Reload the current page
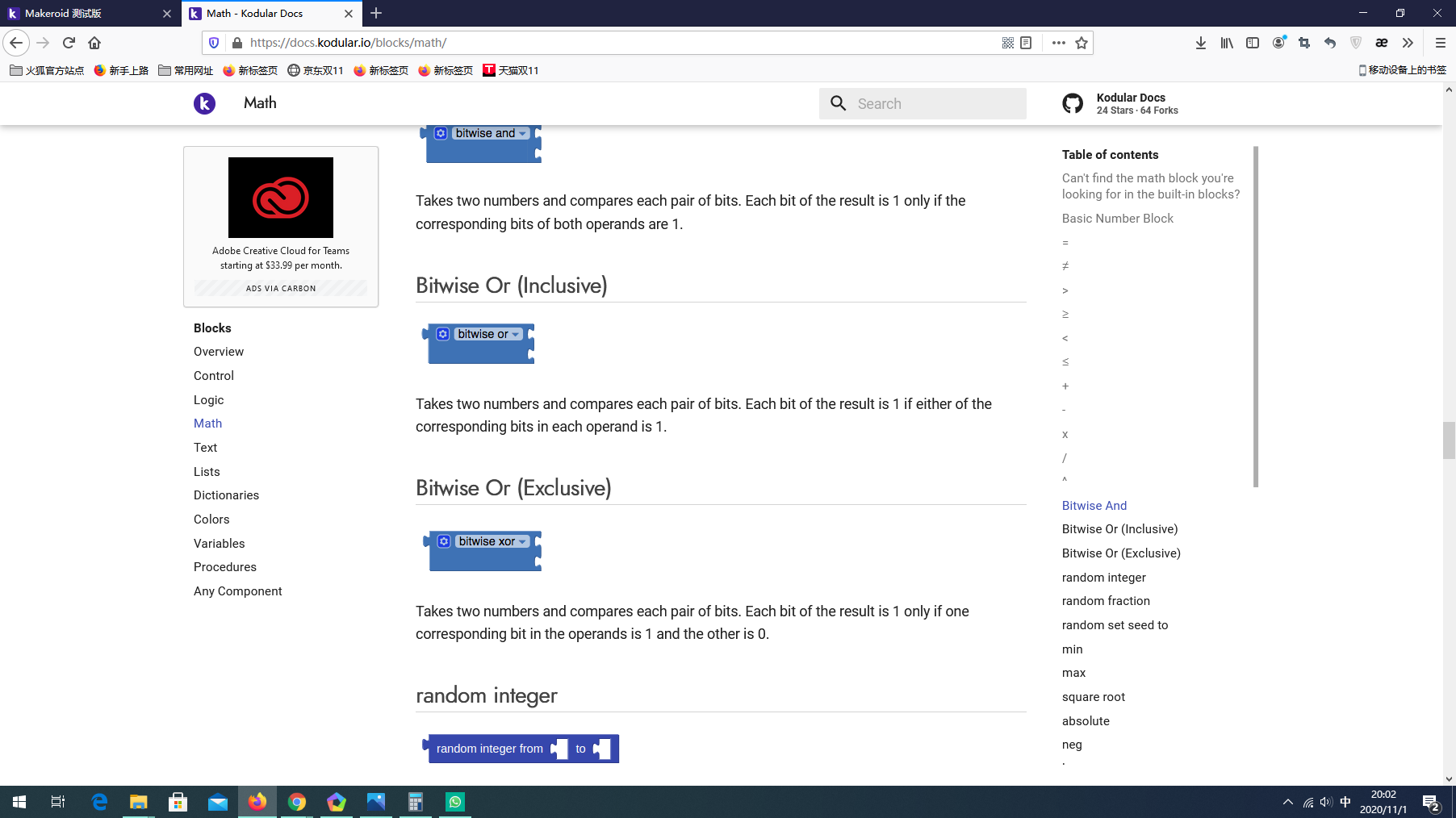 (x=69, y=43)
